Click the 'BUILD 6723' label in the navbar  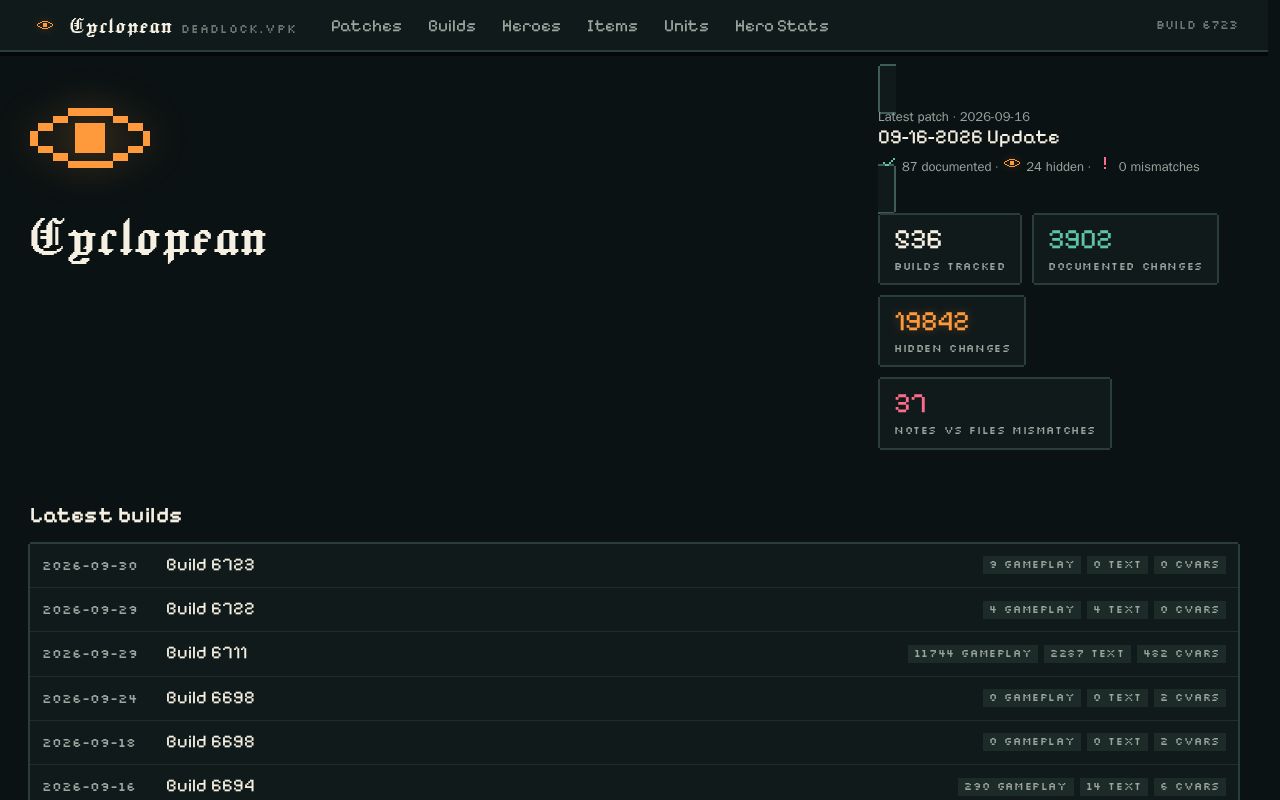[x=1197, y=25]
